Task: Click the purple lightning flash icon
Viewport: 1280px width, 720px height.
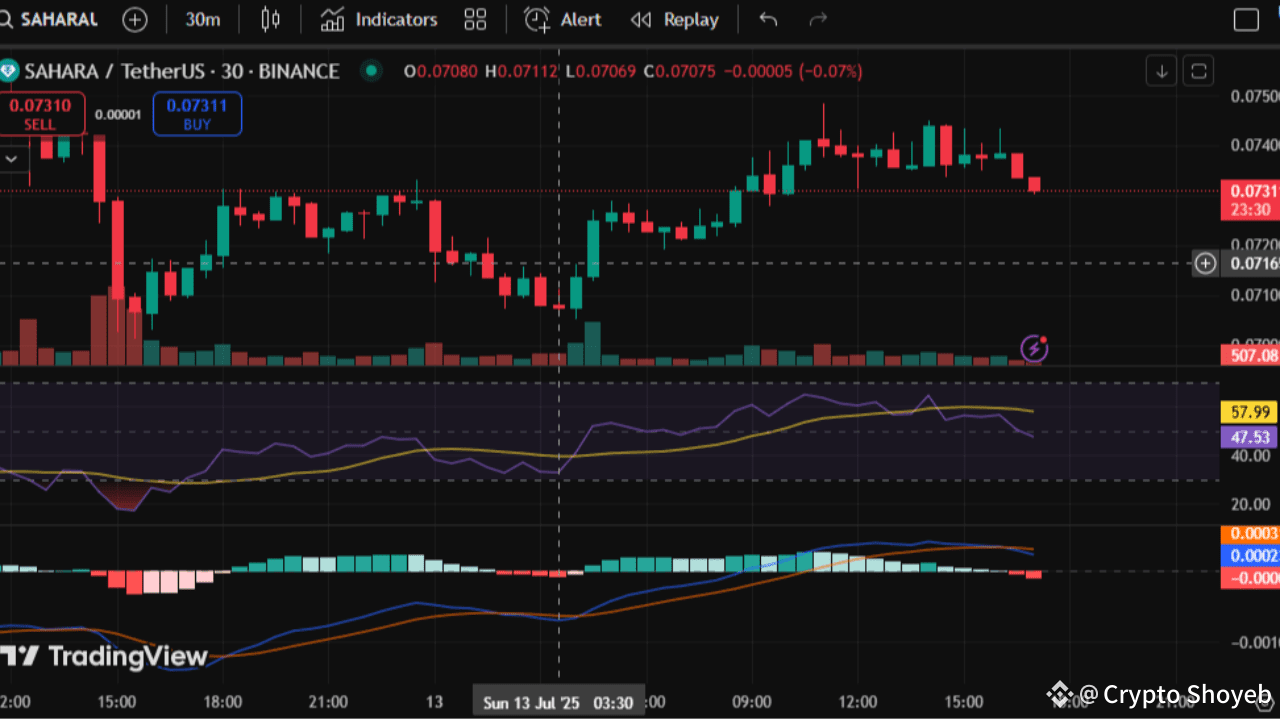Action: (x=1034, y=348)
